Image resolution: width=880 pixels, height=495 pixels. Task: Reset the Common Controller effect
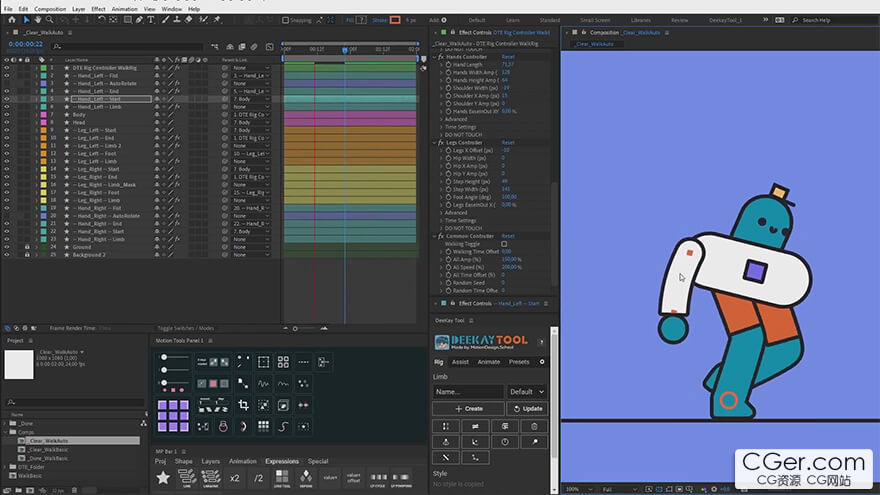pos(508,236)
